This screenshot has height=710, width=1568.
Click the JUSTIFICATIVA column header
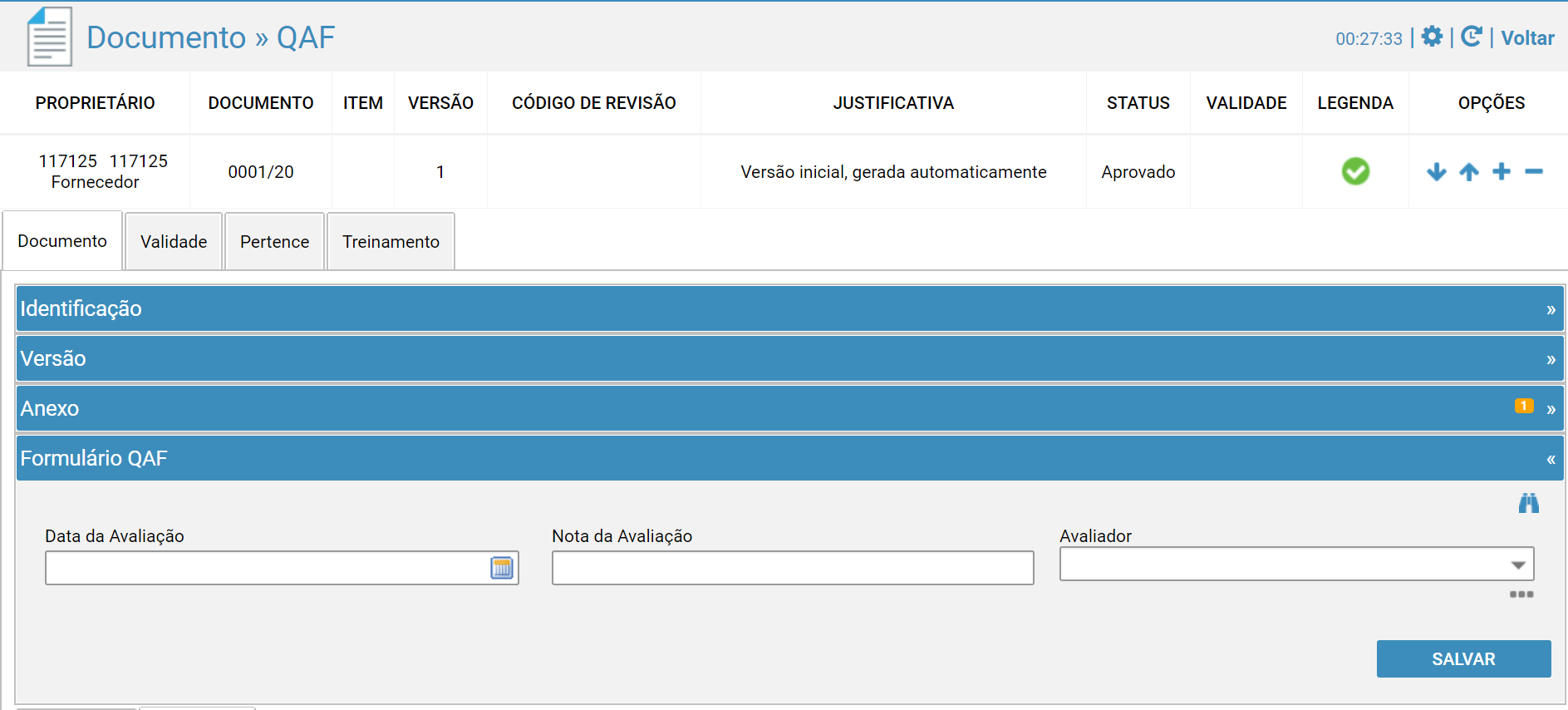point(893,103)
